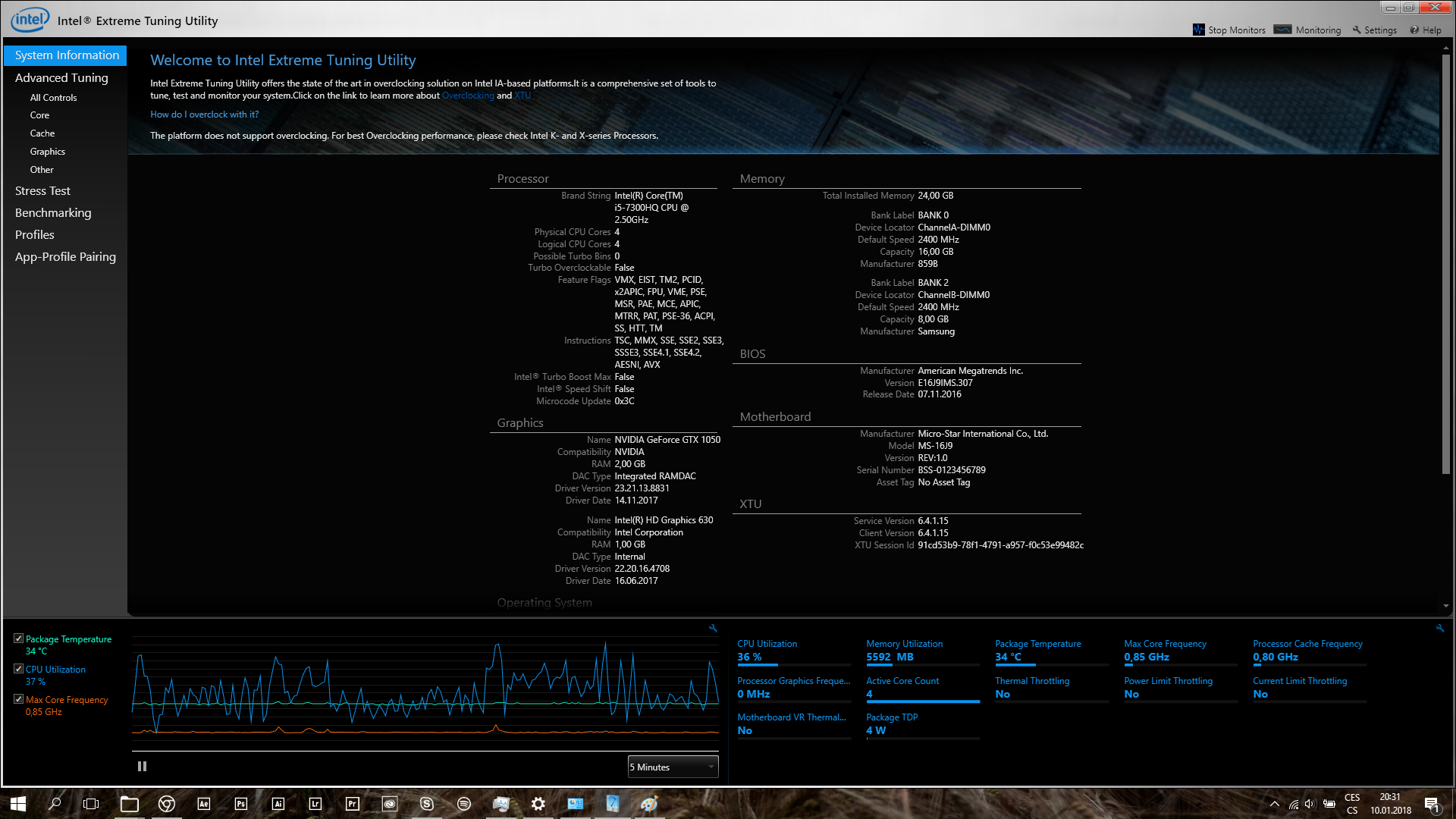Click the Thermal Throttling monitor tile
1456x819 pixels.
point(1052,689)
